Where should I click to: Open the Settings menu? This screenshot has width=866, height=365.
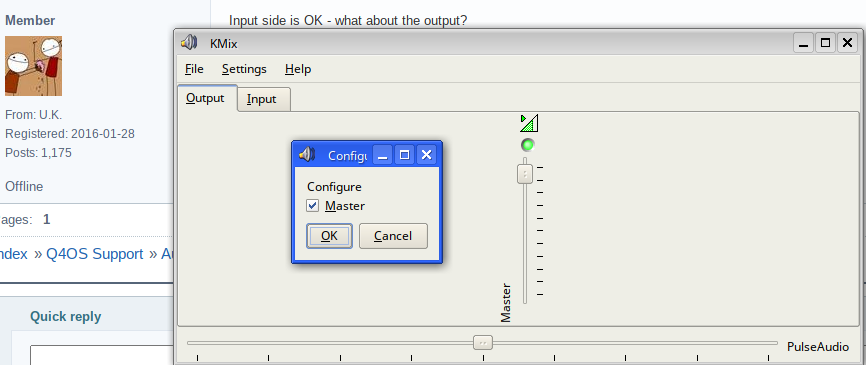point(244,69)
